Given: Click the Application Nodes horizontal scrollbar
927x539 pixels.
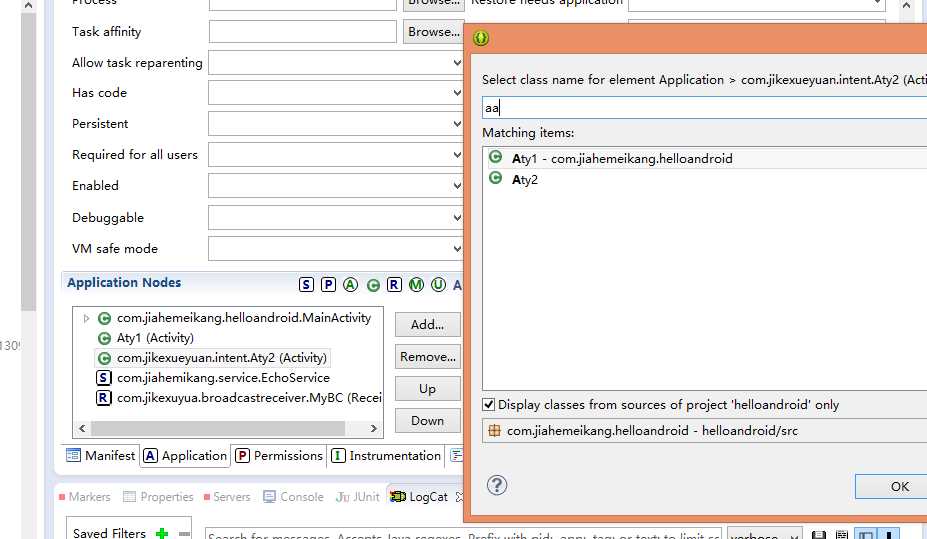Looking at the screenshot, I should tap(218, 428).
